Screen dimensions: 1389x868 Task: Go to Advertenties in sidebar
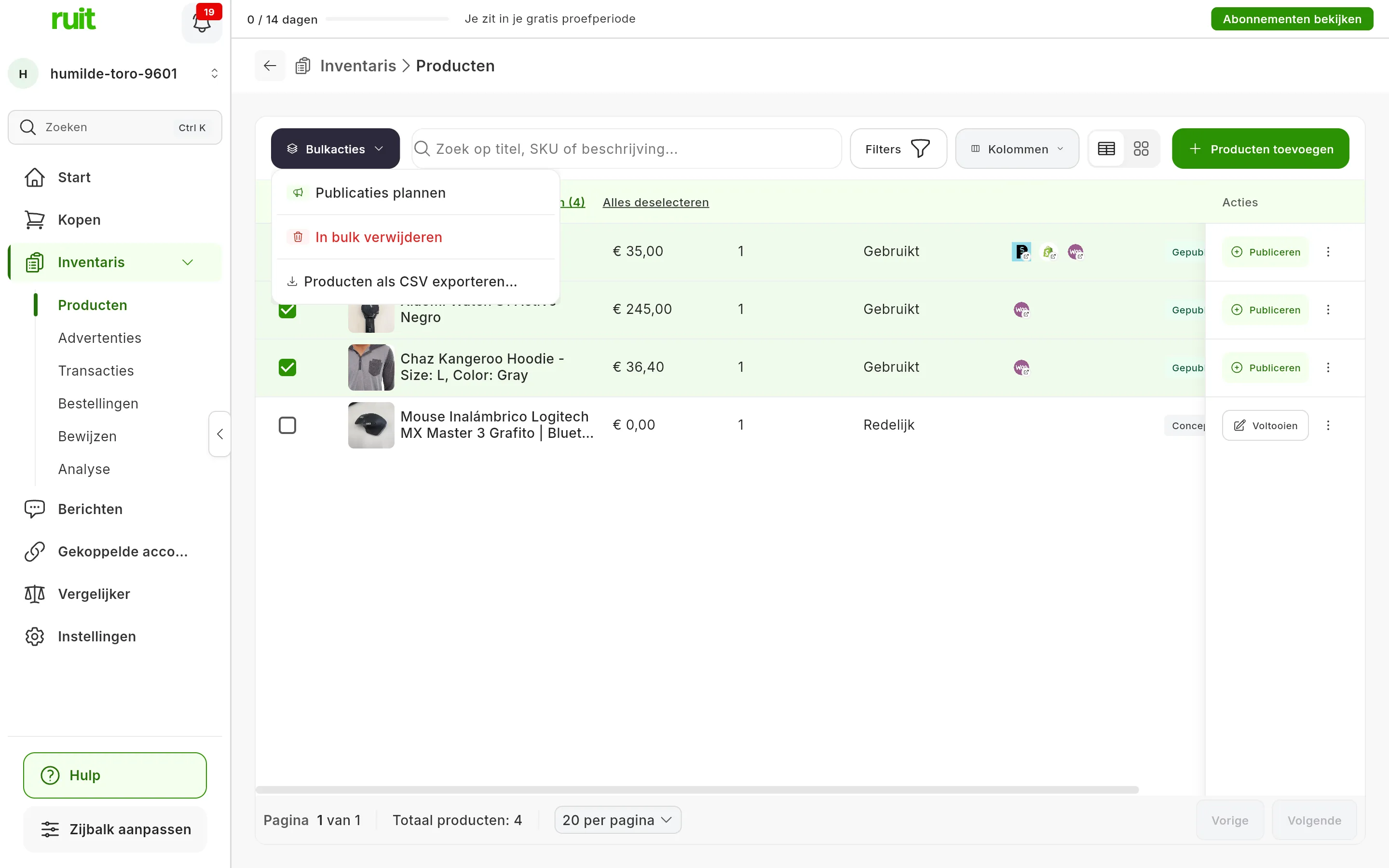pos(99,338)
